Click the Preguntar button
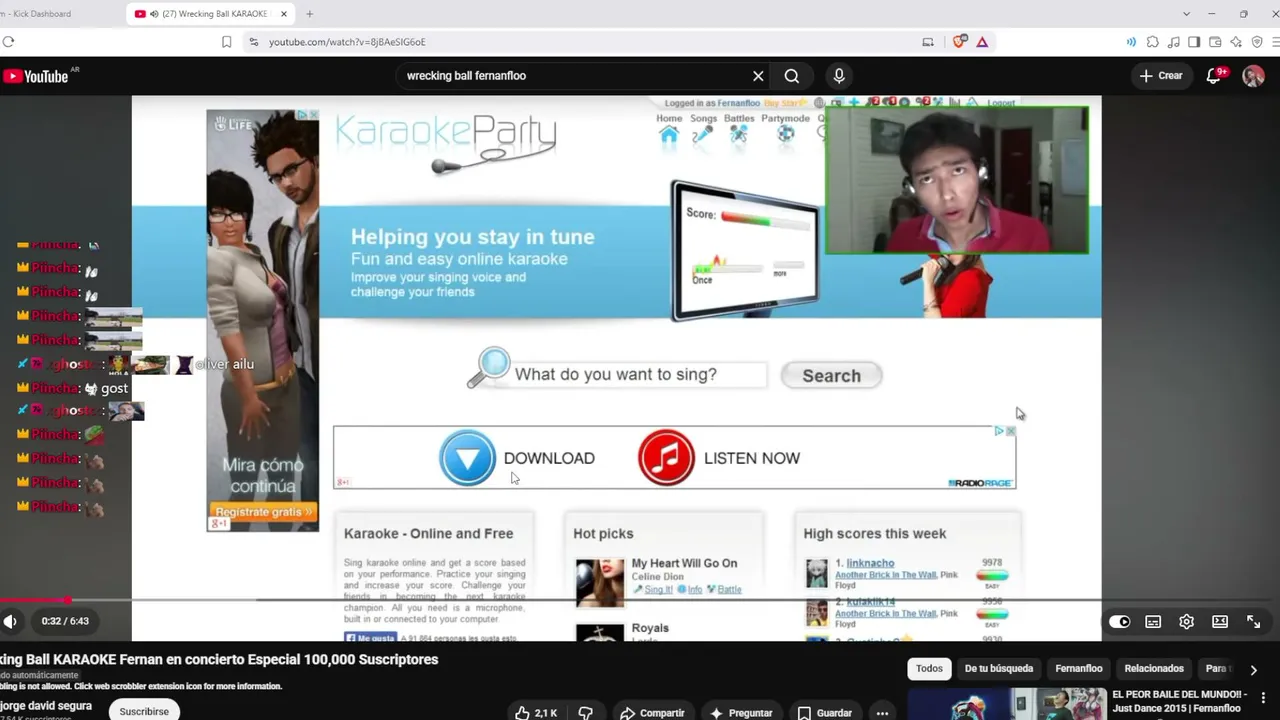Image resolution: width=1280 pixels, height=720 pixels. (740, 712)
